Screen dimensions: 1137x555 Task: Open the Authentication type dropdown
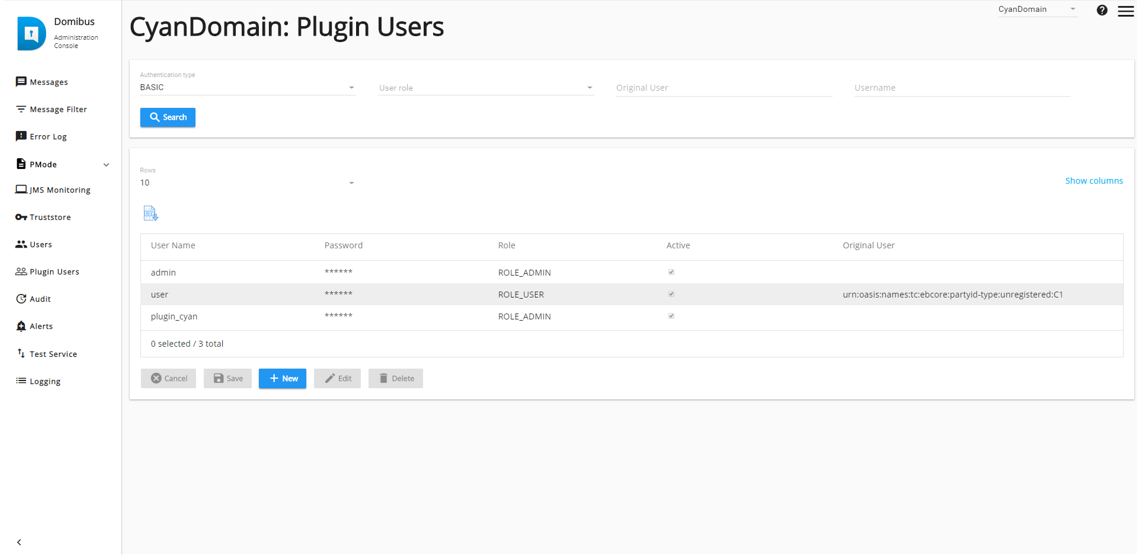click(247, 88)
